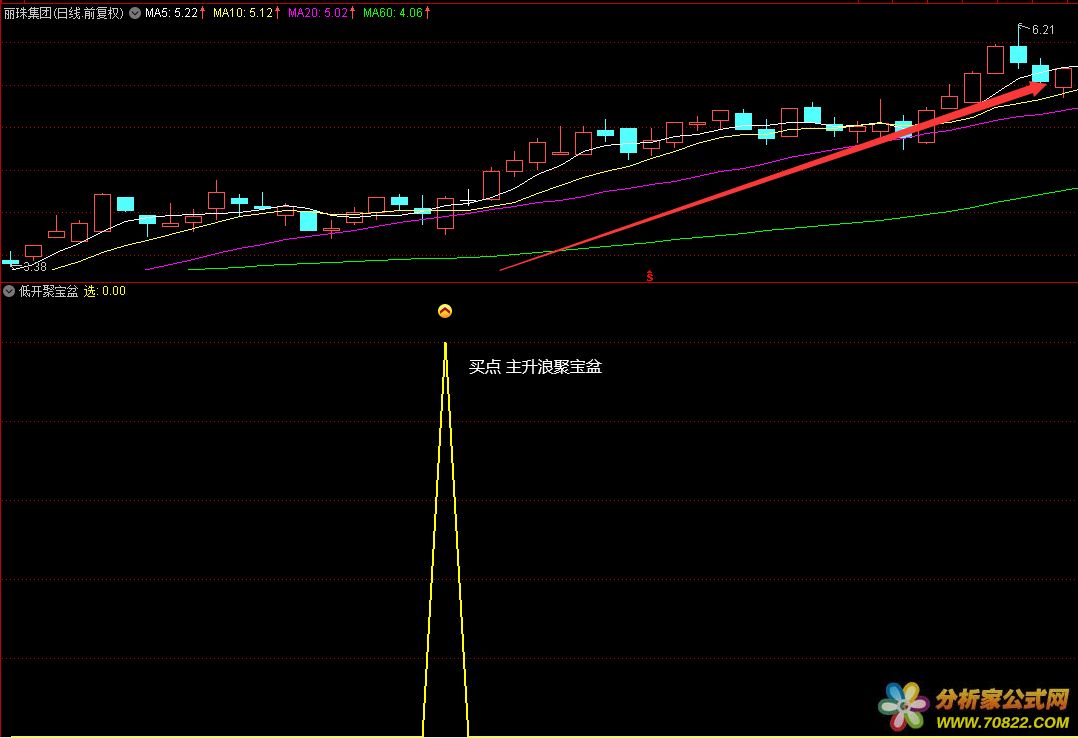Click the yellow indicator spike peak

[x=446, y=345]
